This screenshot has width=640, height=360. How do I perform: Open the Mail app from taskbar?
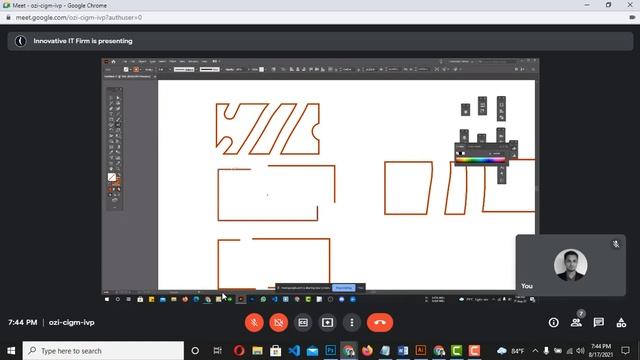pyautogui.click(x=312, y=351)
